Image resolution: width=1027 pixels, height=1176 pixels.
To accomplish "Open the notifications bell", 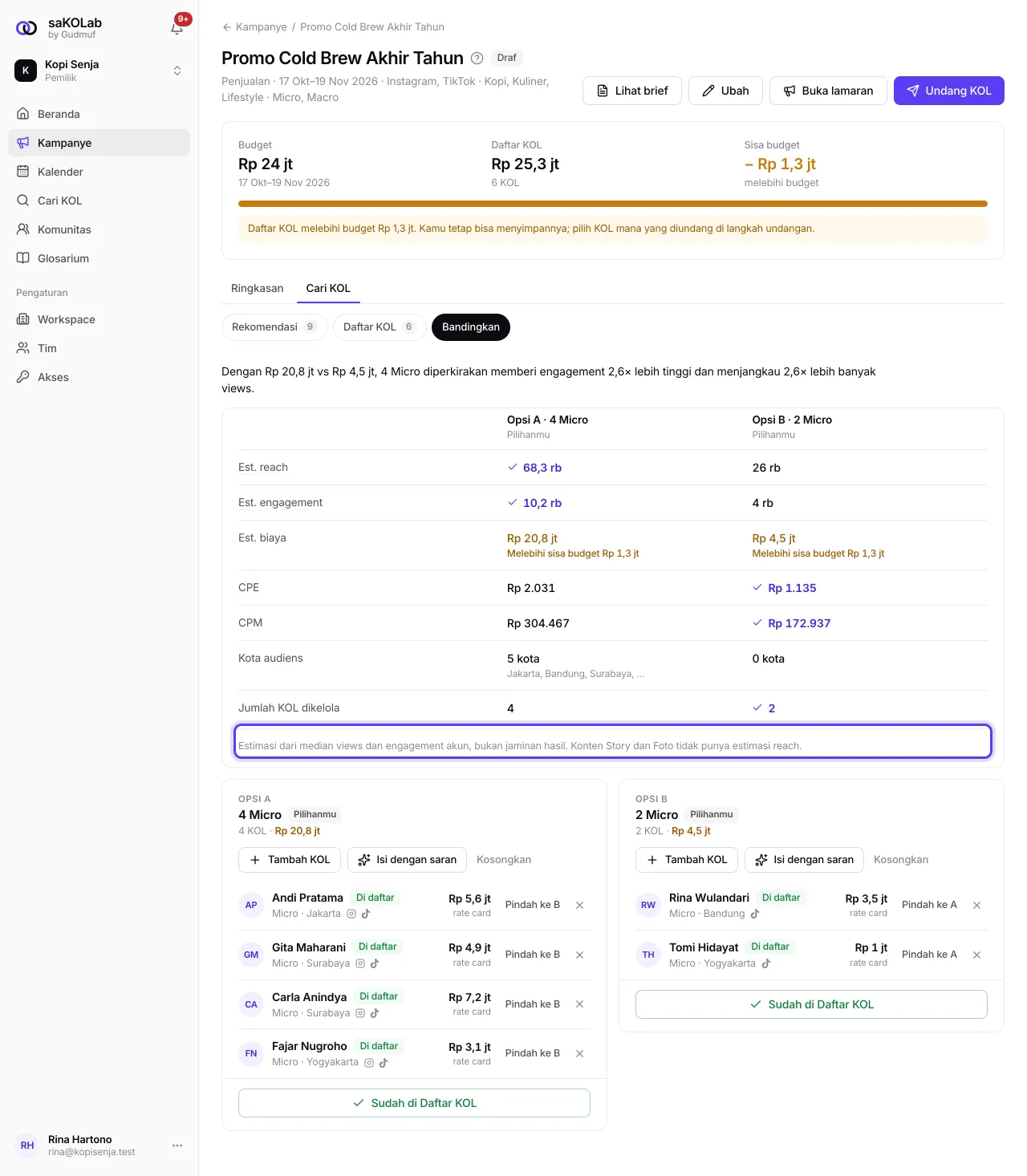I will tap(177, 28).
